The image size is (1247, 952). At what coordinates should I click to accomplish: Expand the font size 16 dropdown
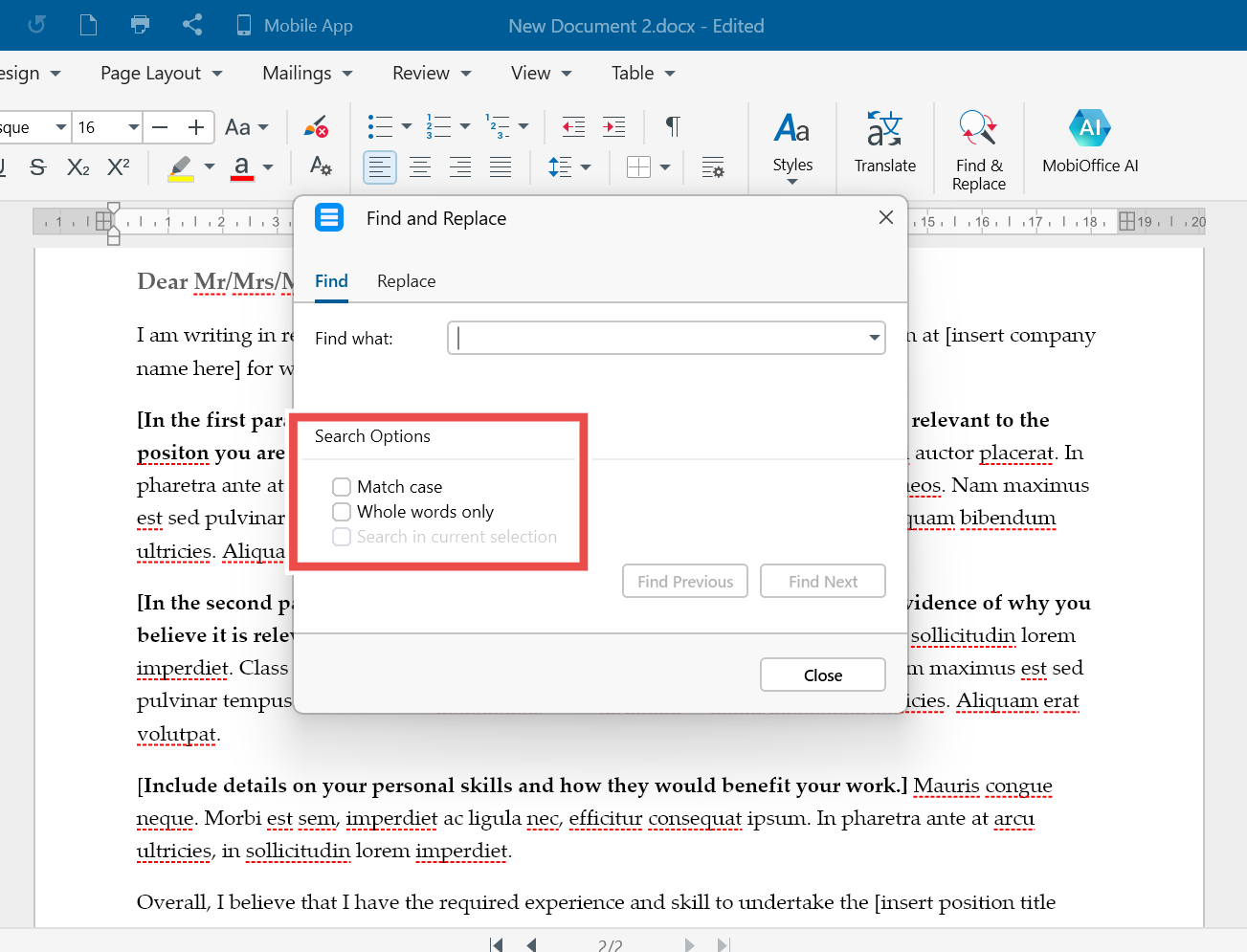[x=134, y=127]
